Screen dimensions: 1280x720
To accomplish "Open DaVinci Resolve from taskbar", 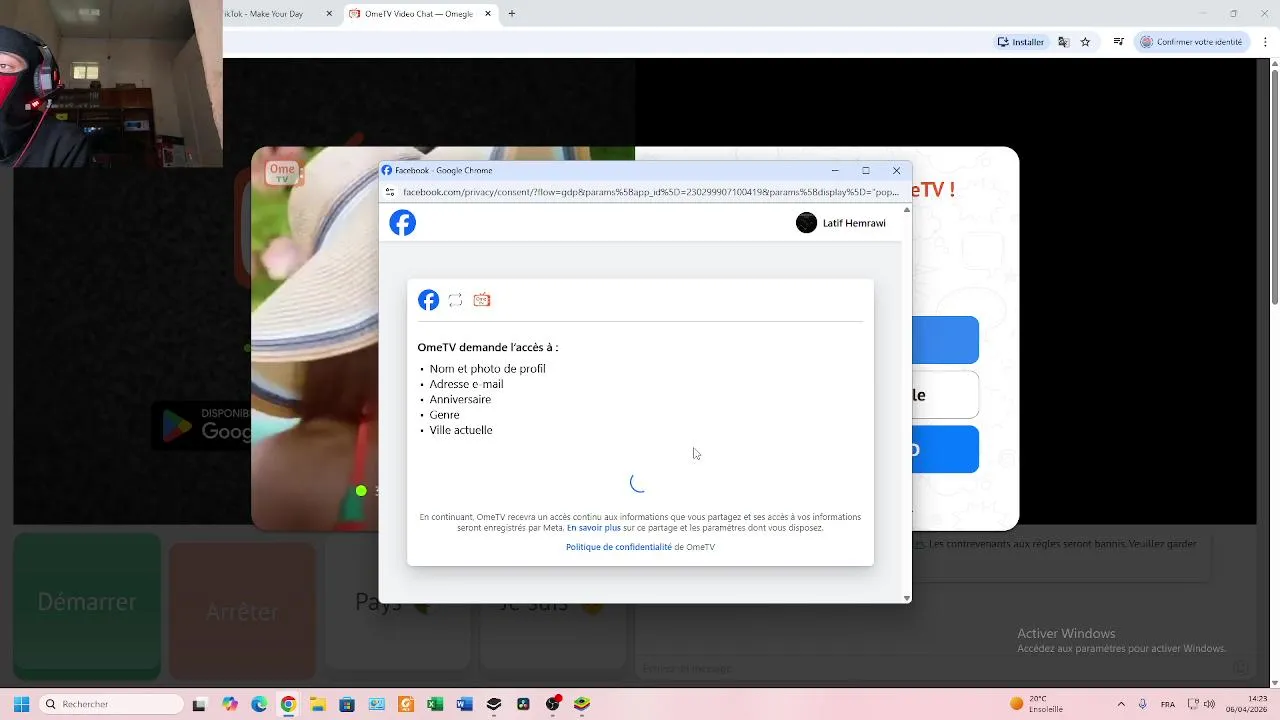I will tap(523, 704).
